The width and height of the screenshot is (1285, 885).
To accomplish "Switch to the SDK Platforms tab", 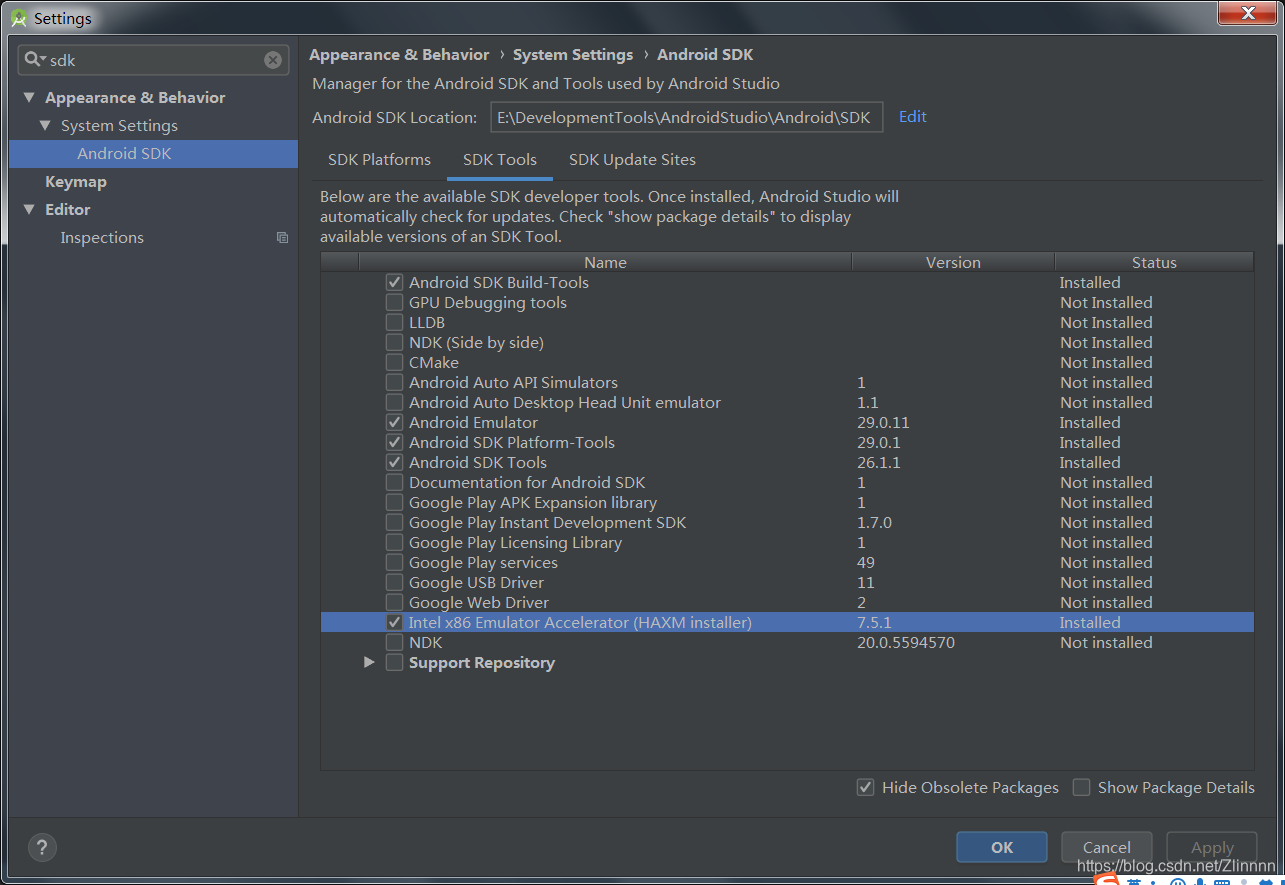I will point(379,160).
